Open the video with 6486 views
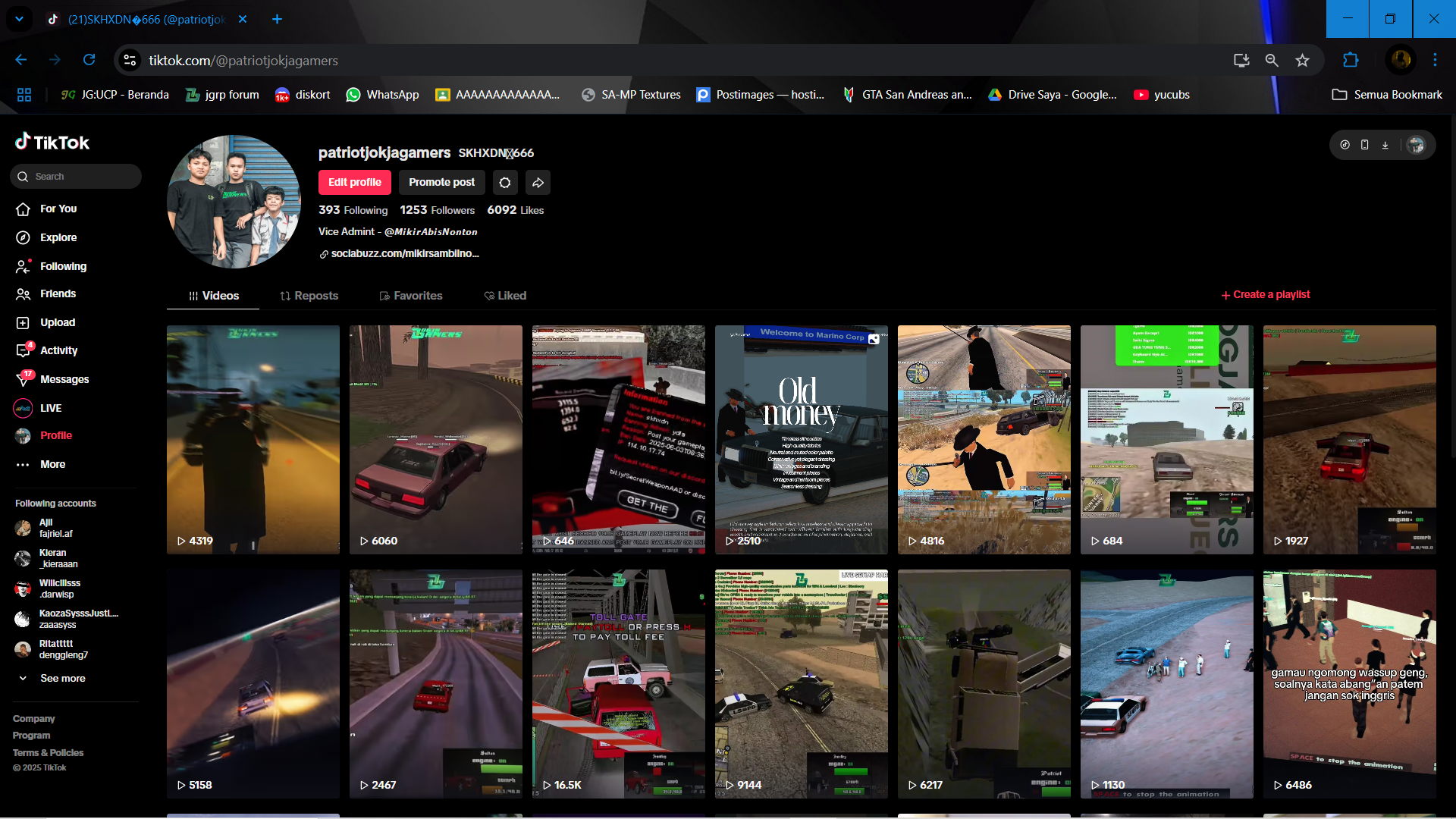 pos(1350,684)
